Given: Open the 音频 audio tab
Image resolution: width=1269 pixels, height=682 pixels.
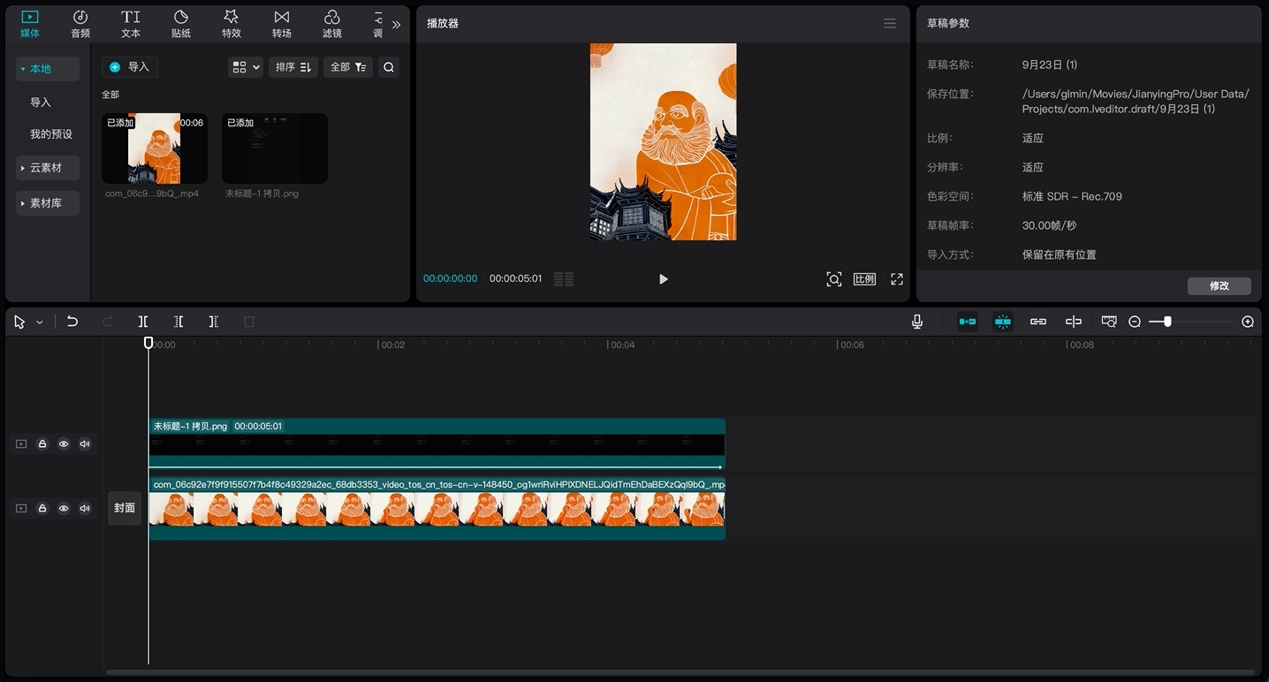Looking at the screenshot, I should coord(80,24).
